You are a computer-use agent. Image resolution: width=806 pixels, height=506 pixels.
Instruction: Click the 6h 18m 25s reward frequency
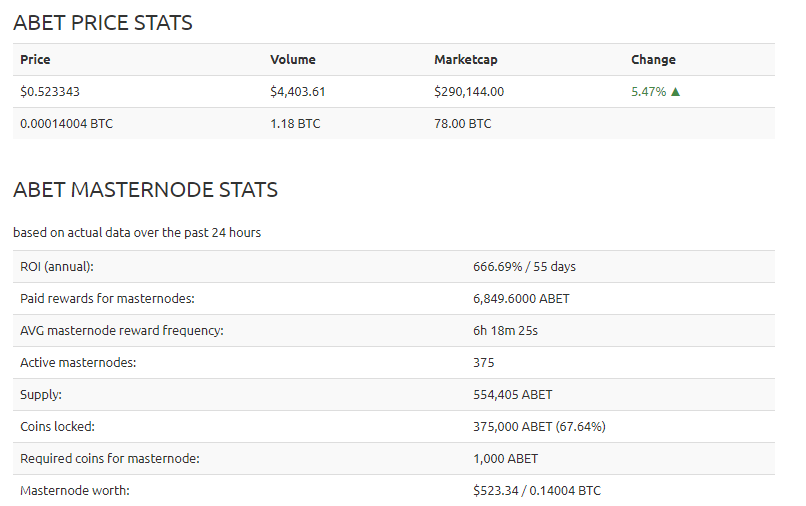[x=505, y=331]
